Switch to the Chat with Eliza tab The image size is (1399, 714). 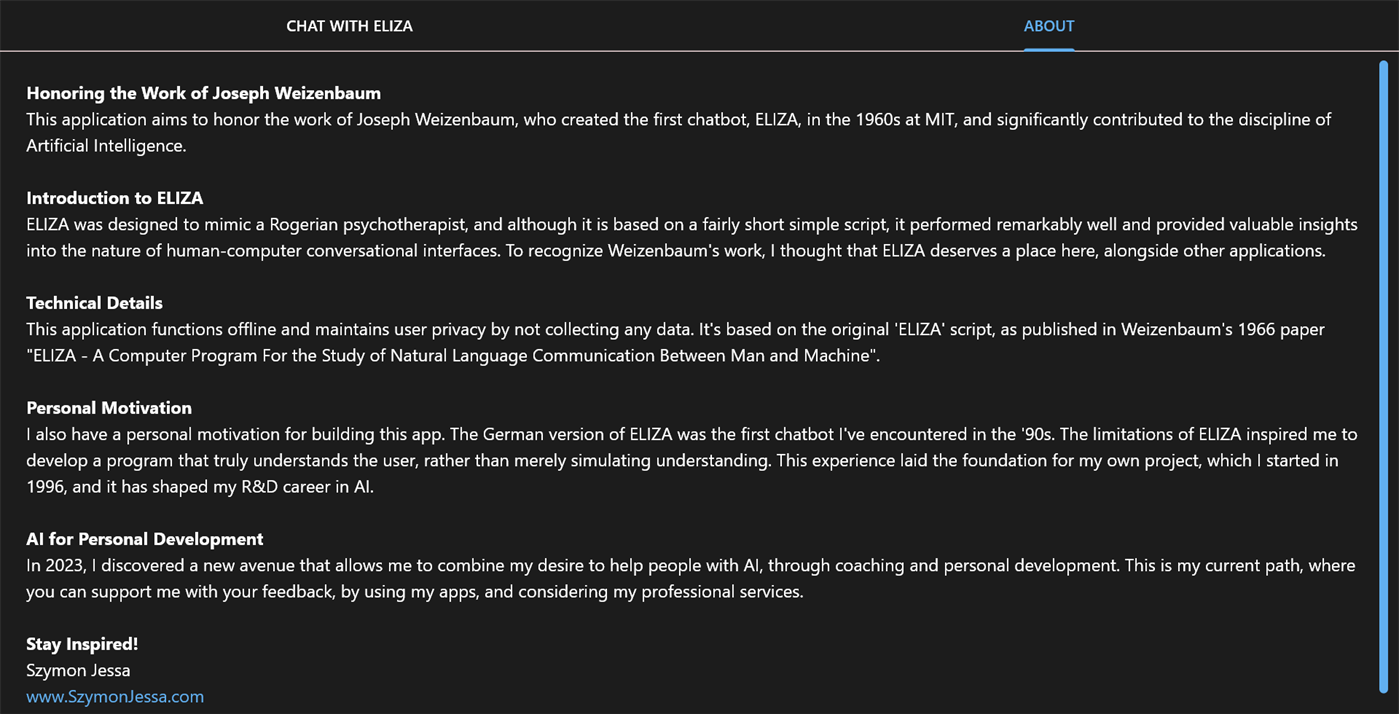(349, 26)
